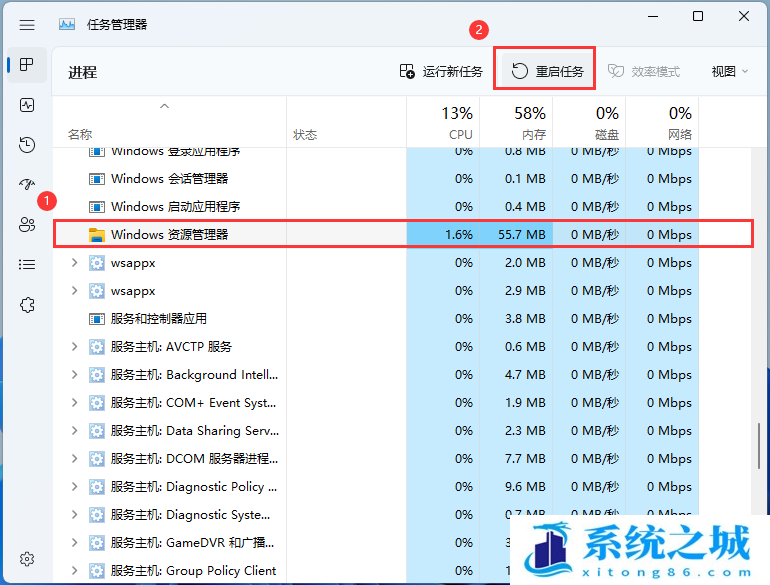Select the Processes sidebar icon
This screenshot has width=770, height=585.
point(27,65)
